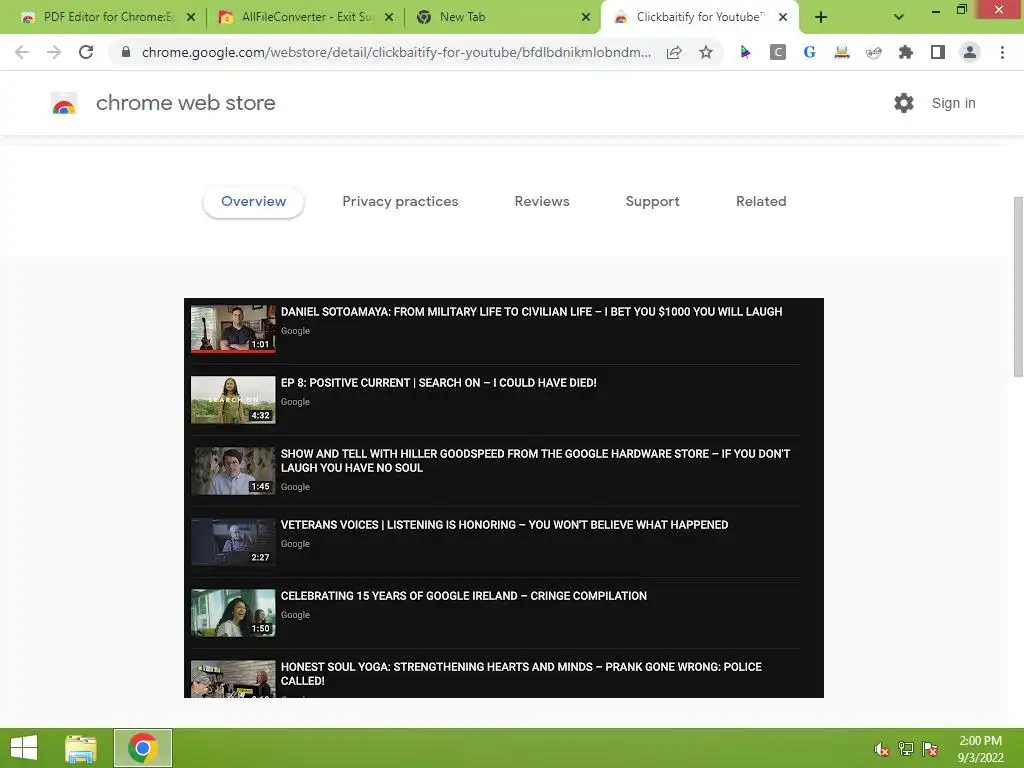Screen dimensions: 1024x768
Task: Open Chrome three-dot menu
Action: tap(1002, 52)
